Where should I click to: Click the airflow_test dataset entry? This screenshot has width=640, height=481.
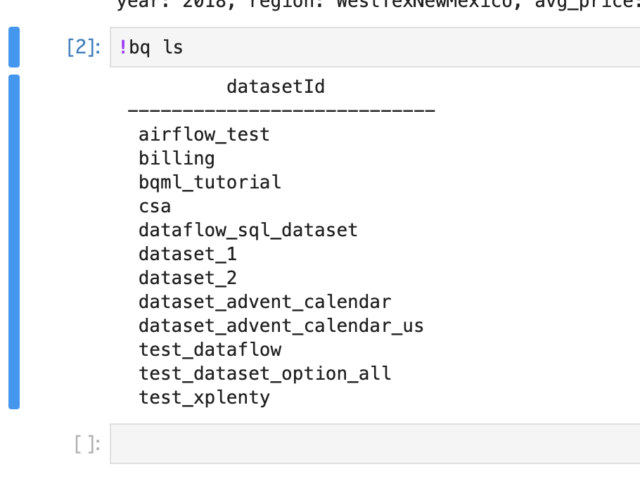[204, 134]
